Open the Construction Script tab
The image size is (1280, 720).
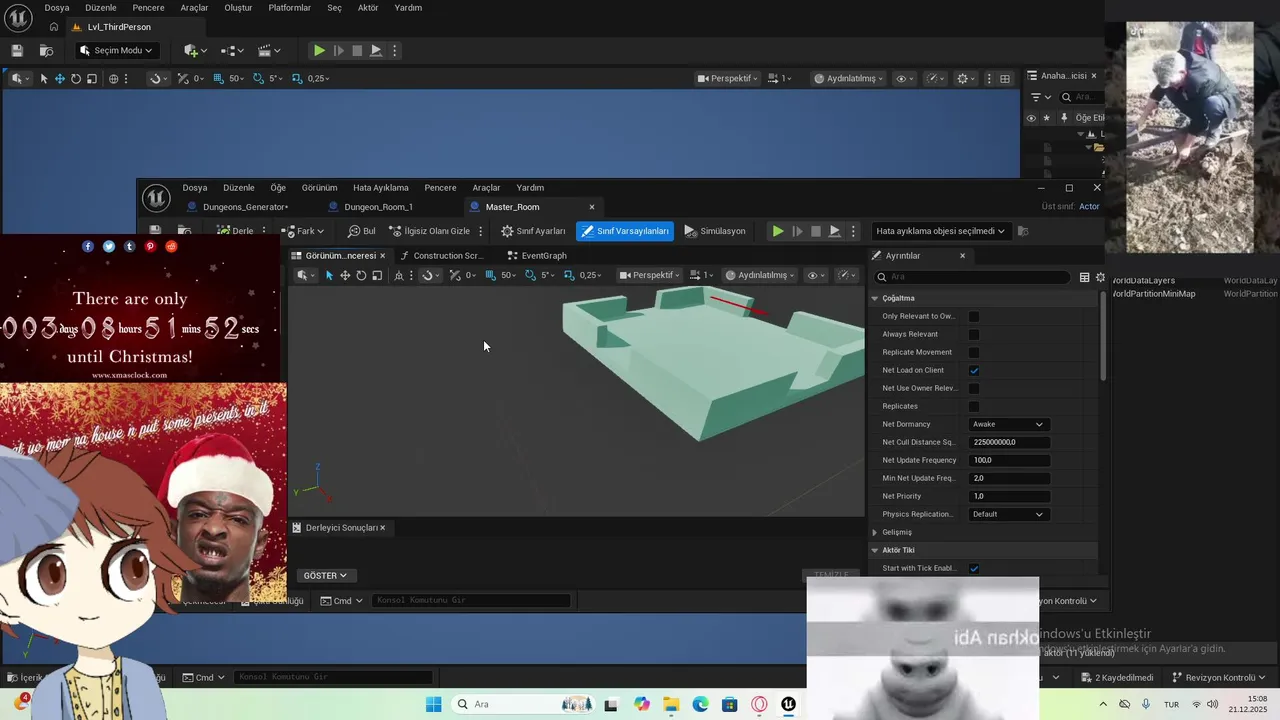point(443,255)
